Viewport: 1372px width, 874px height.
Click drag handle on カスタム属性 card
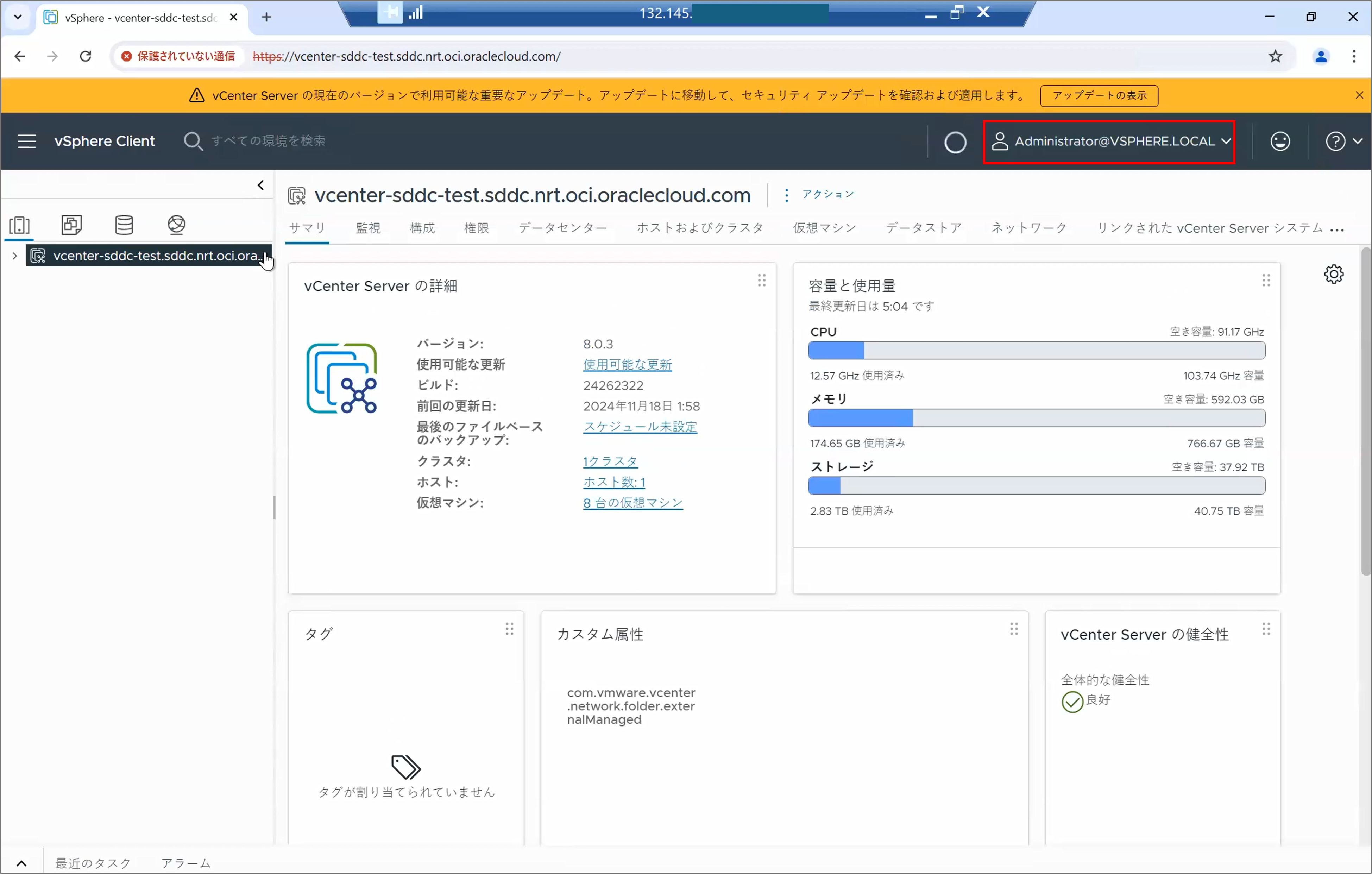pyautogui.click(x=1014, y=629)
